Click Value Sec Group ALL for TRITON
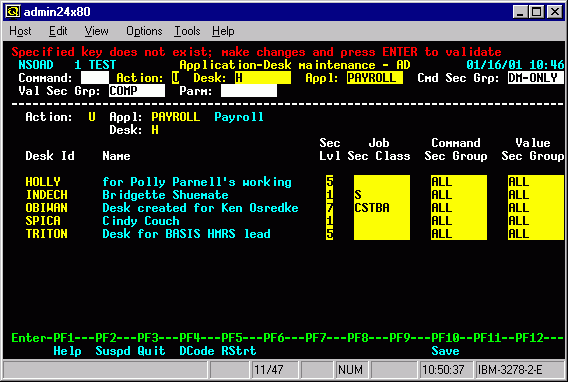This screenshot has width=568, height=382. coord(536,234)
